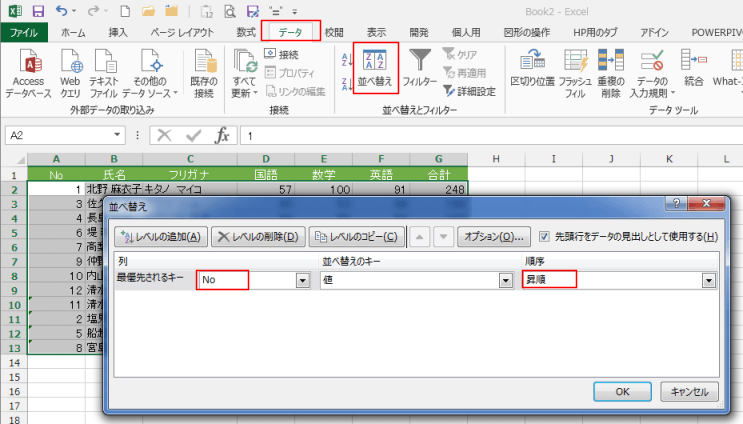
Task: Click OK in the 並べ替え dialog
Action: pos(622,392)
